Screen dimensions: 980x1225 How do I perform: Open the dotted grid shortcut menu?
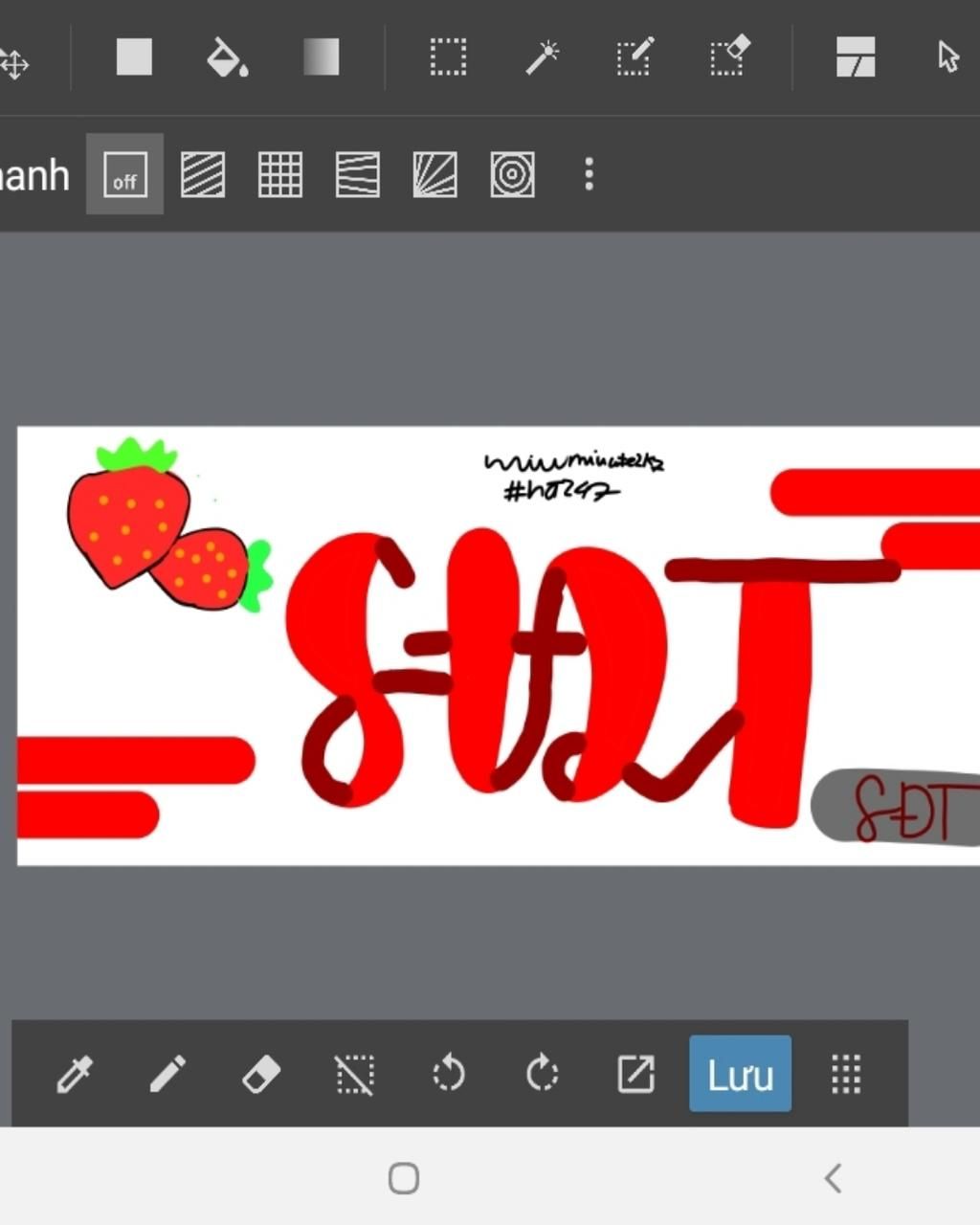click(846, 1074)
